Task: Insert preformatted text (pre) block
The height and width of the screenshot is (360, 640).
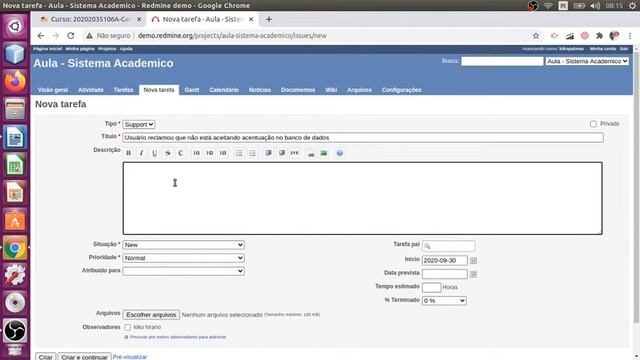Action: [295, 153]
